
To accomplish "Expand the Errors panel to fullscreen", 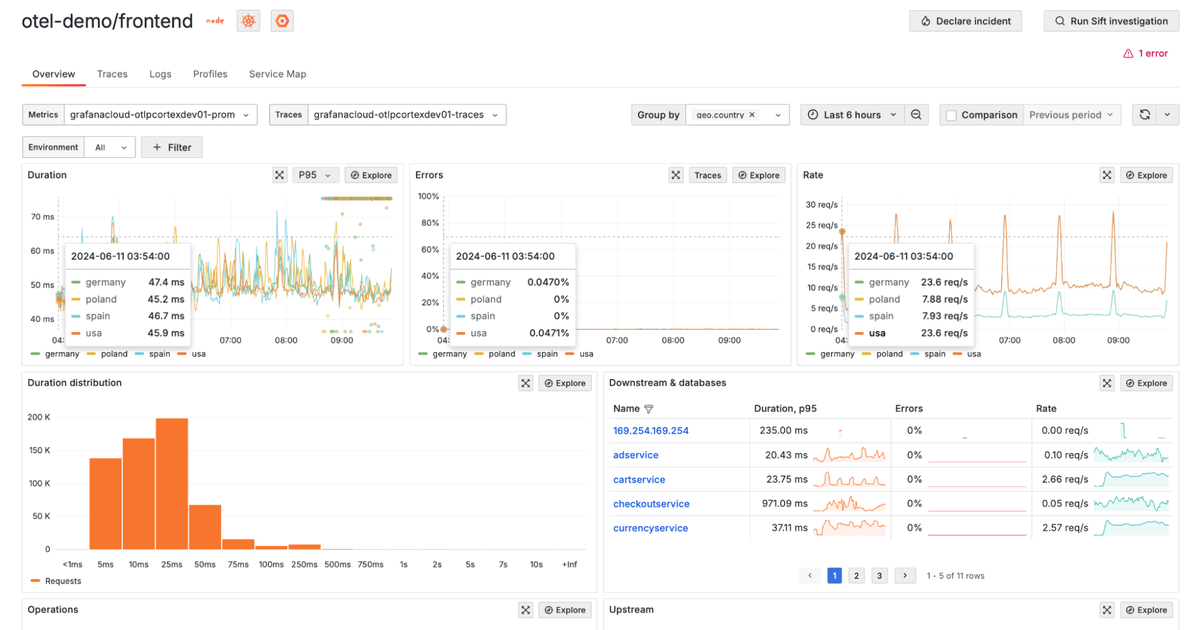I will point(676,175).
